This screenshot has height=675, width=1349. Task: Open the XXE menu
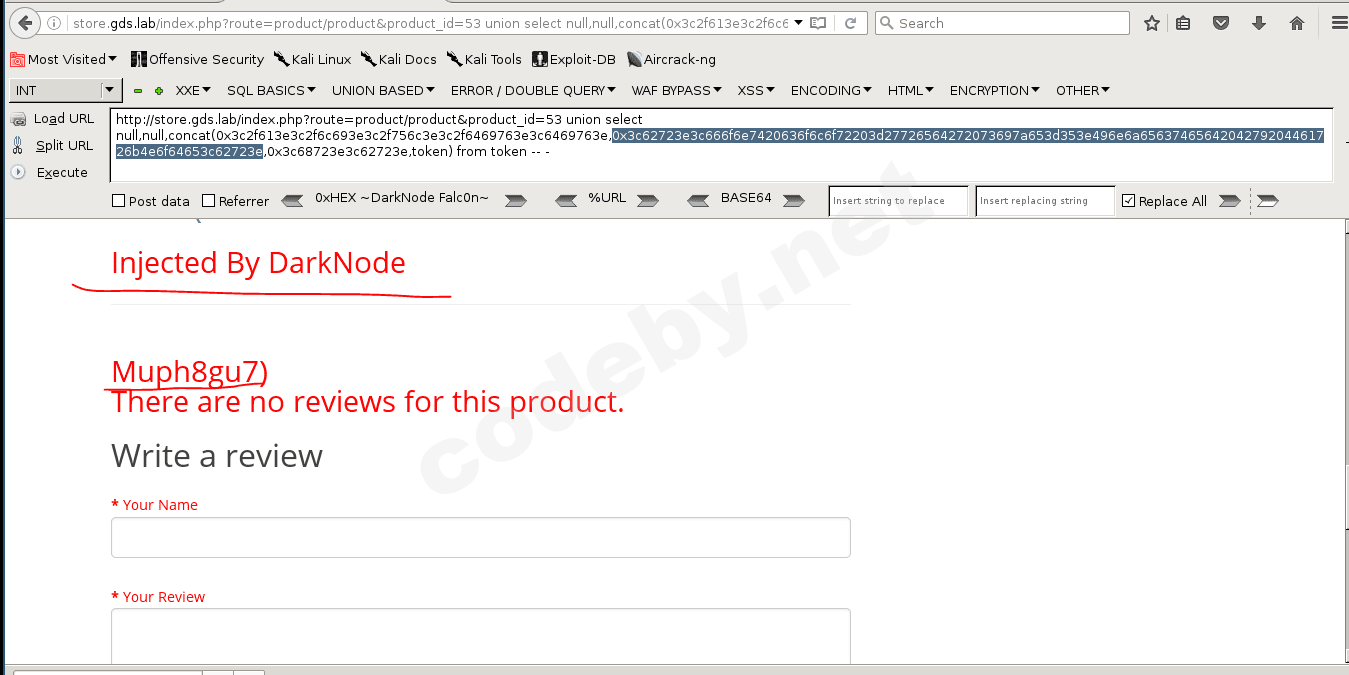tap(193, 90)
